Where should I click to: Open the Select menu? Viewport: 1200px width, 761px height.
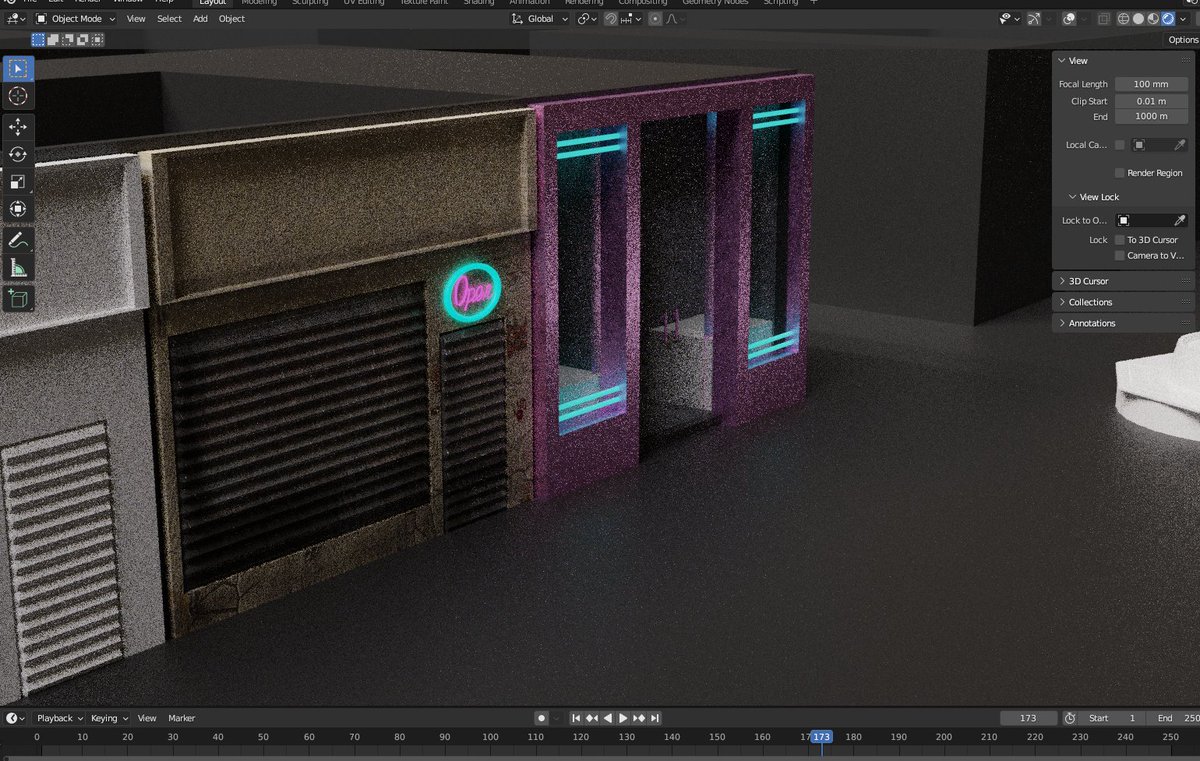(x=170, y=19)
